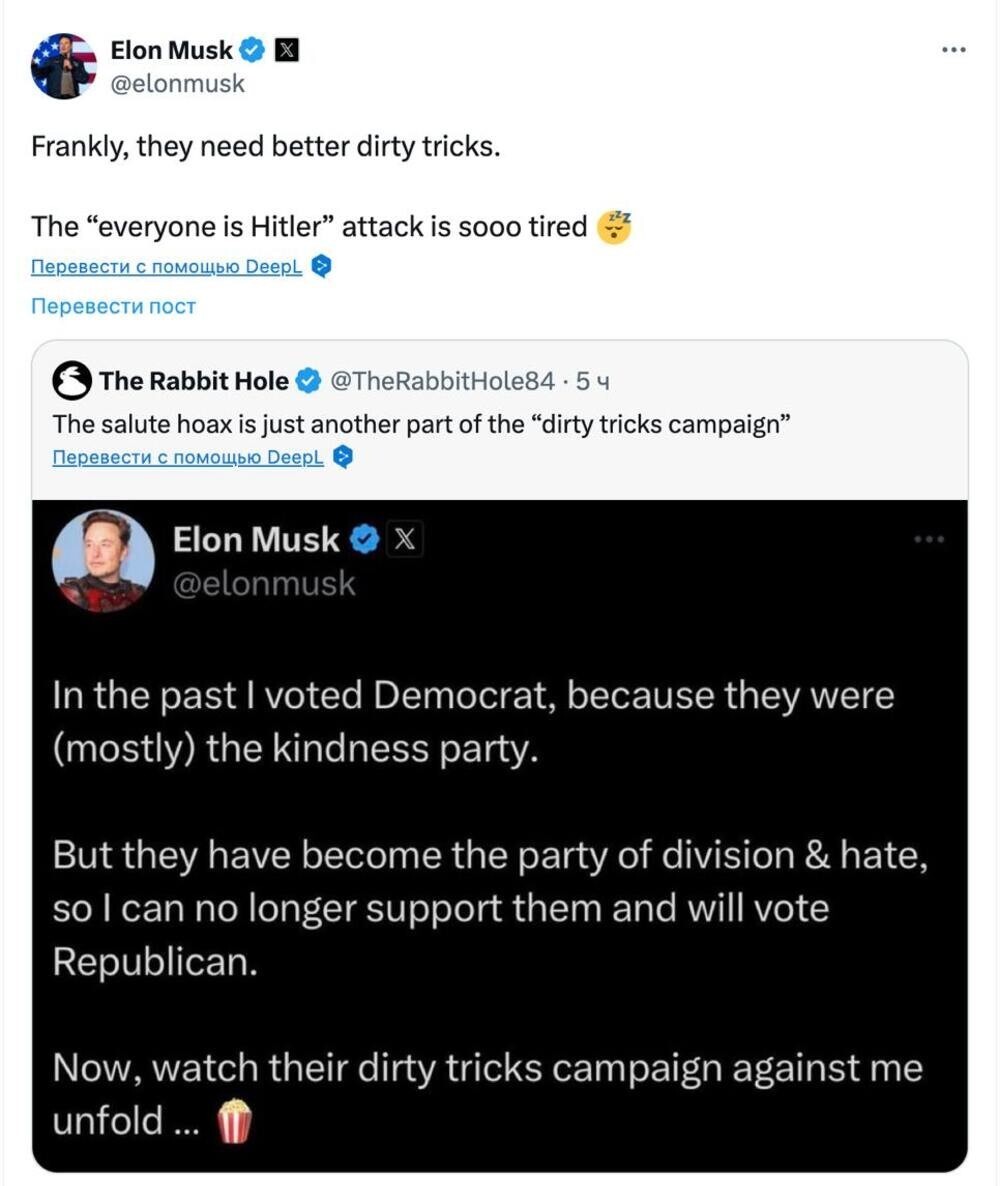Translate main post with DeepL link
Image resolution: width=1000 pixels, height=1186 pixels.
tap(166, 266)
